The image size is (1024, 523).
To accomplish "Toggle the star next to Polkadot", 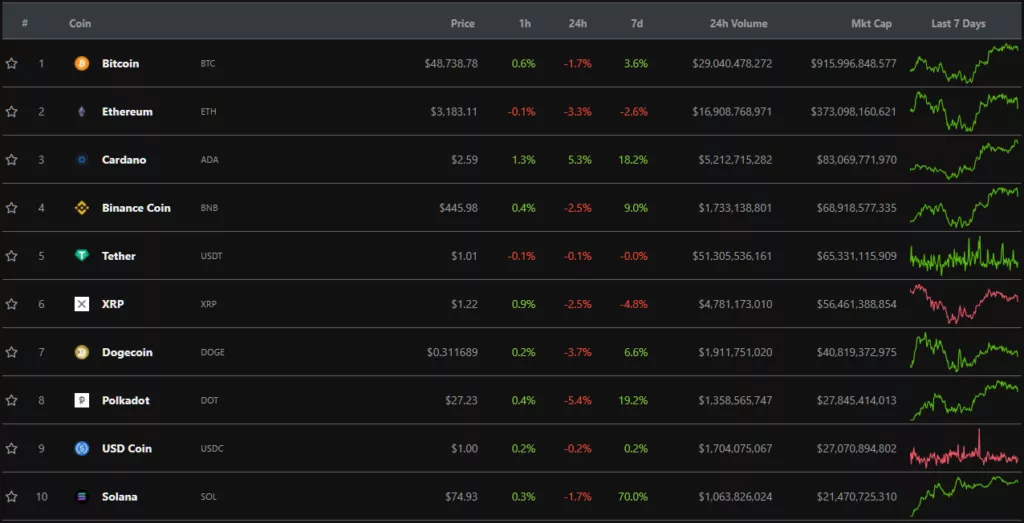I will (x=12, y=401).
